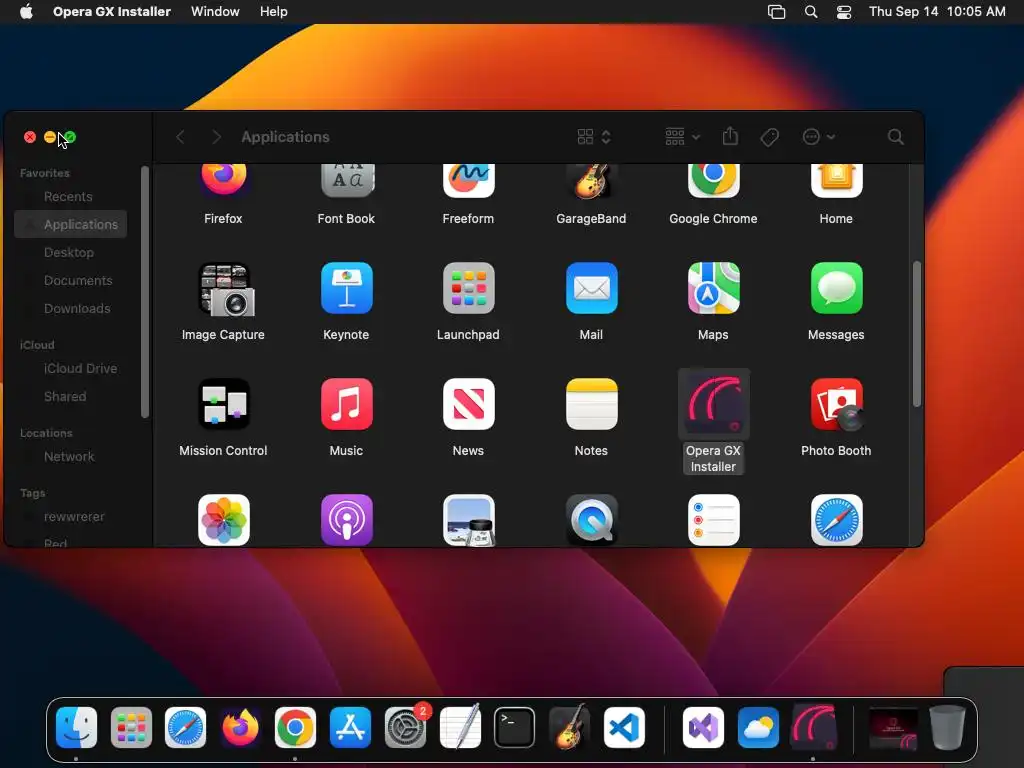
Task: Select Google Chrome in the Finder grid
Action: tap(713, 180)
